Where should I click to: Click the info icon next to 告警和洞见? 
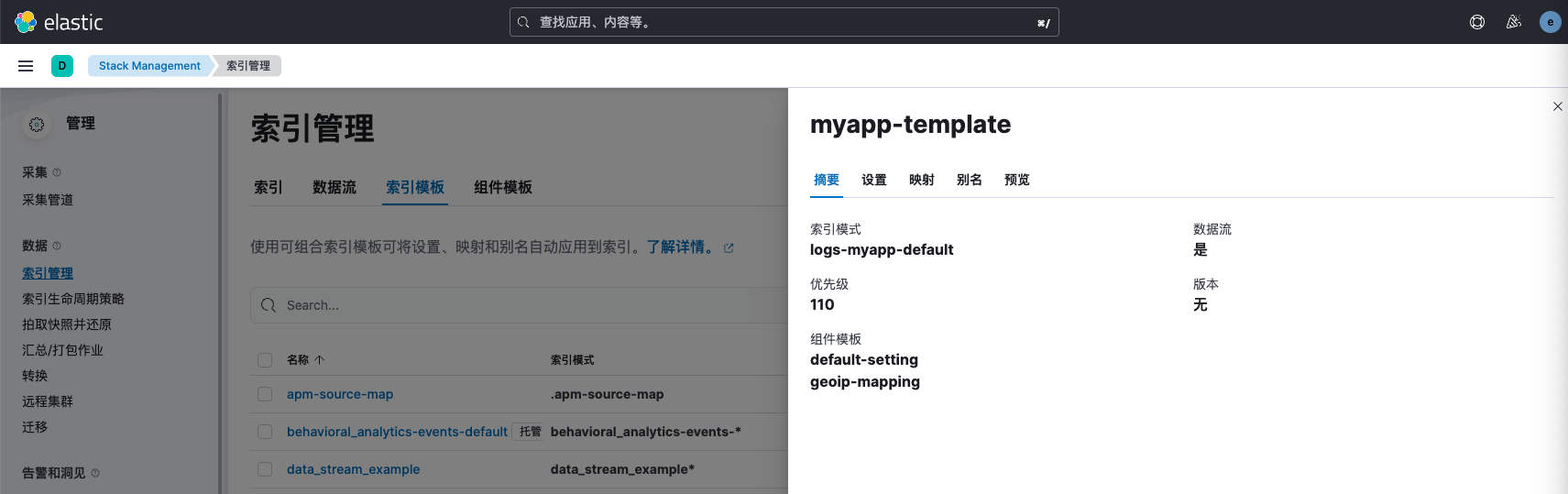[95, 473]
